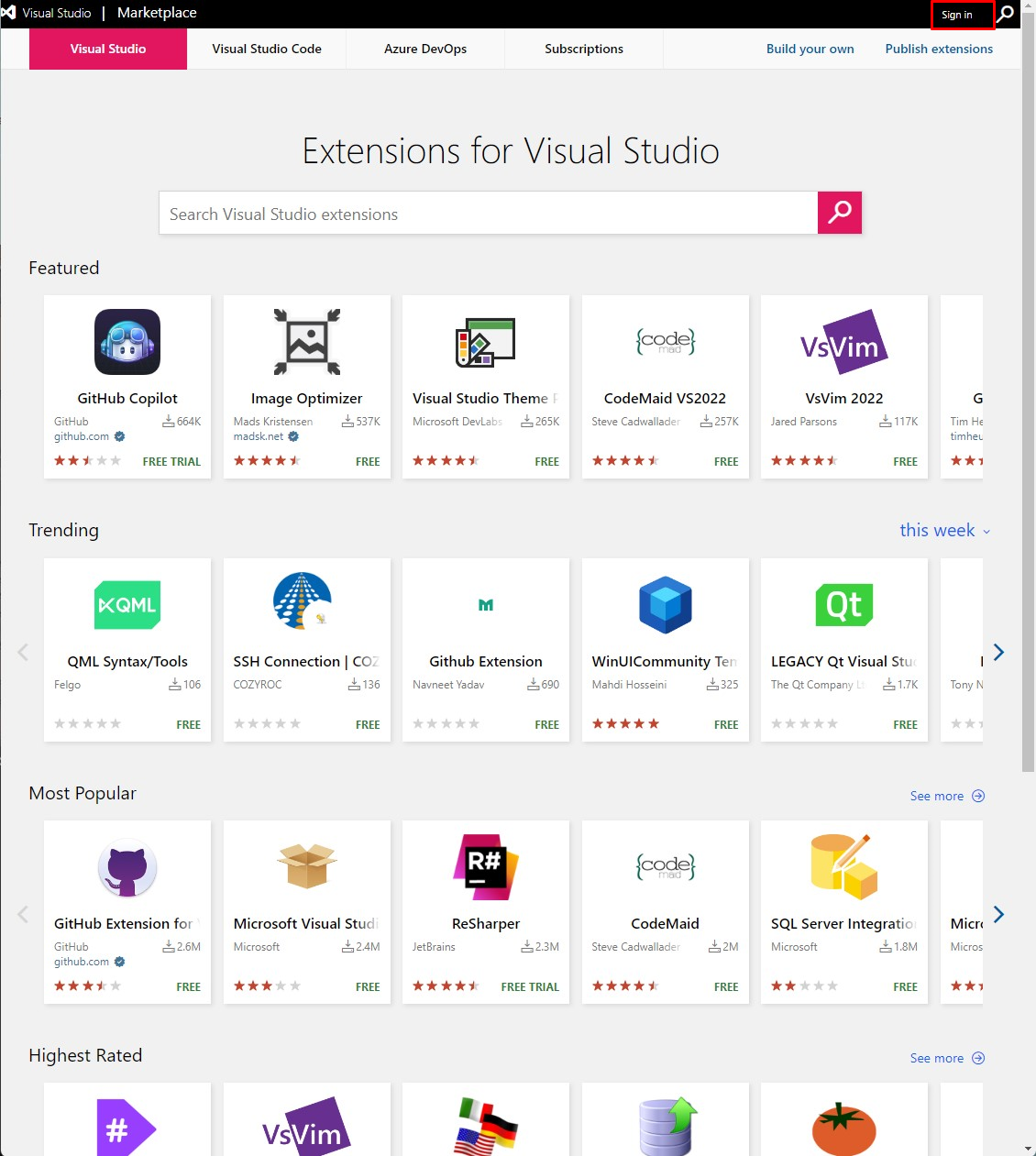Select the database with green arrow icon
1036x1156 pixels.
[x=668, y=1126]
